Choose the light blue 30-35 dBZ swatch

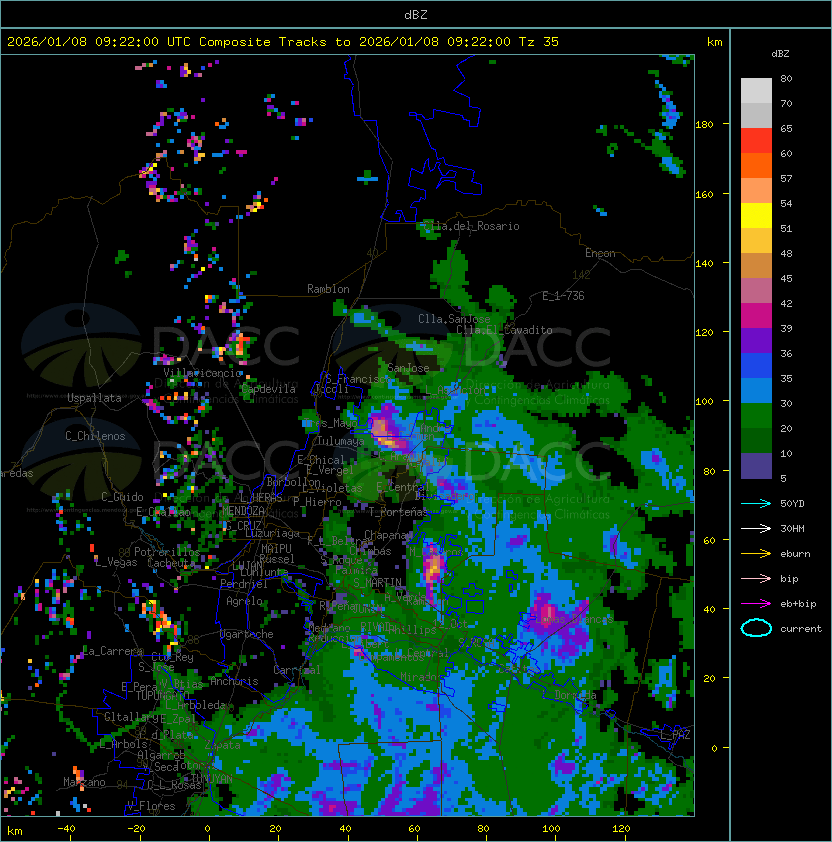(756, 391)
